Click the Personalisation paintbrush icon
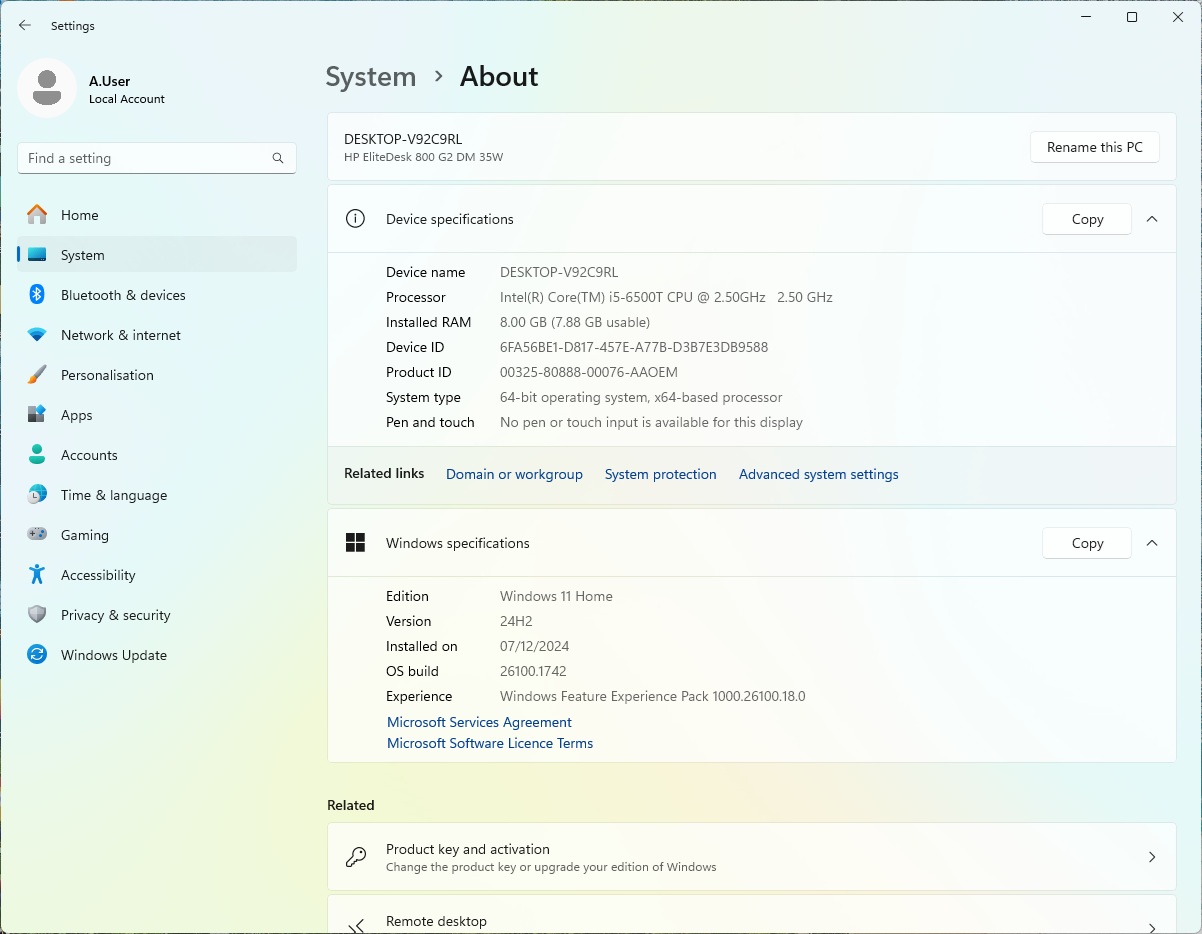Viewport: 1202px width, 934px height. (x=37, y=375)
